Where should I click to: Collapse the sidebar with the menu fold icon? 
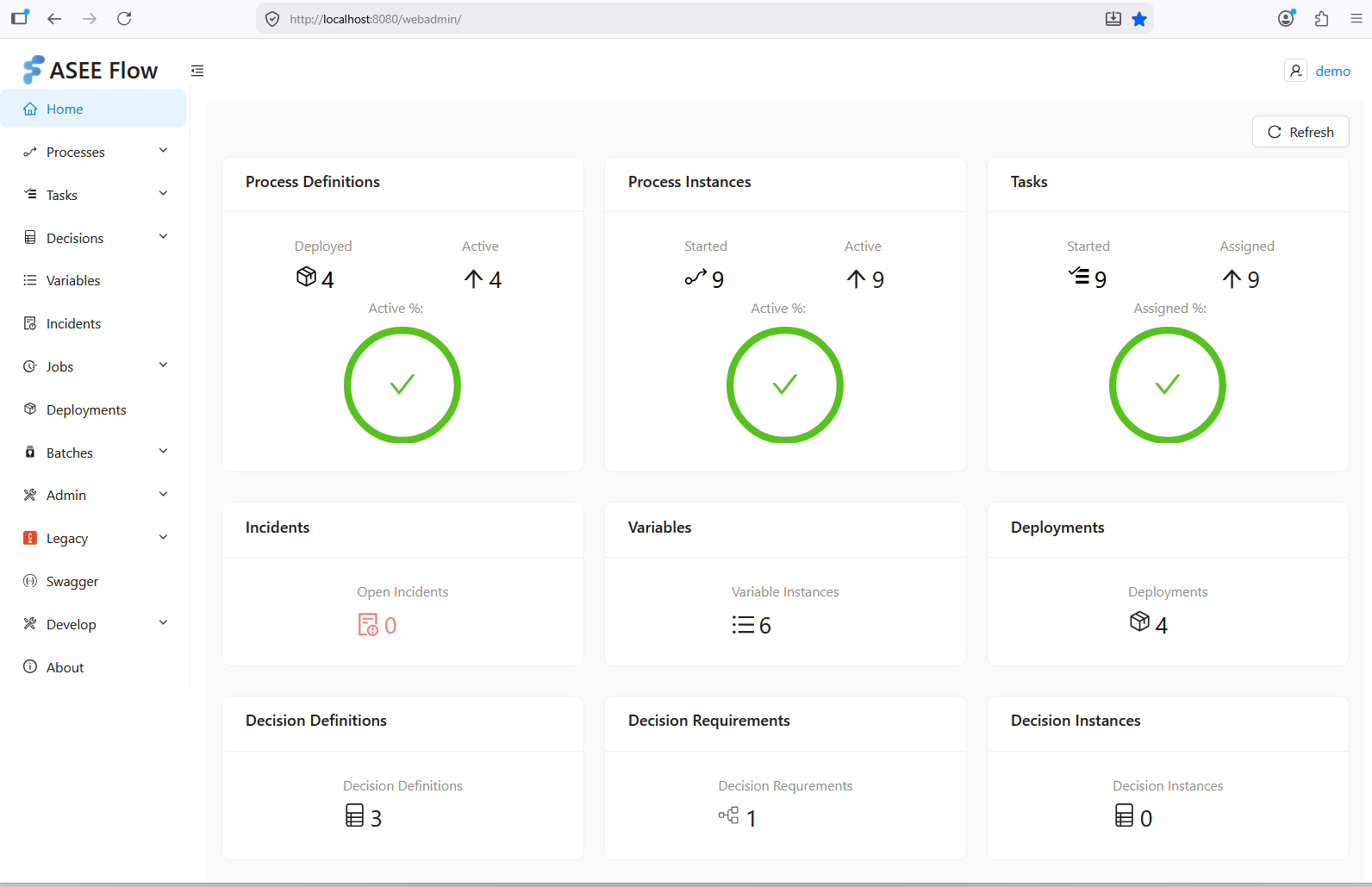[197, 71]
